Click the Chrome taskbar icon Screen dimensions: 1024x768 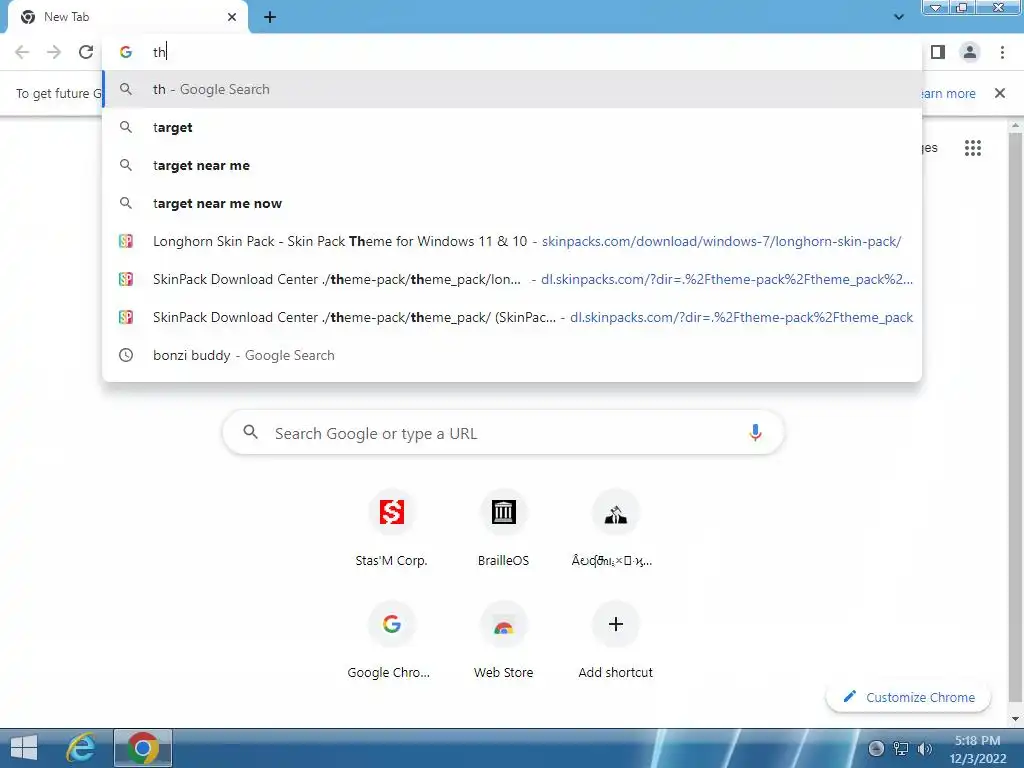click(143, 748)
